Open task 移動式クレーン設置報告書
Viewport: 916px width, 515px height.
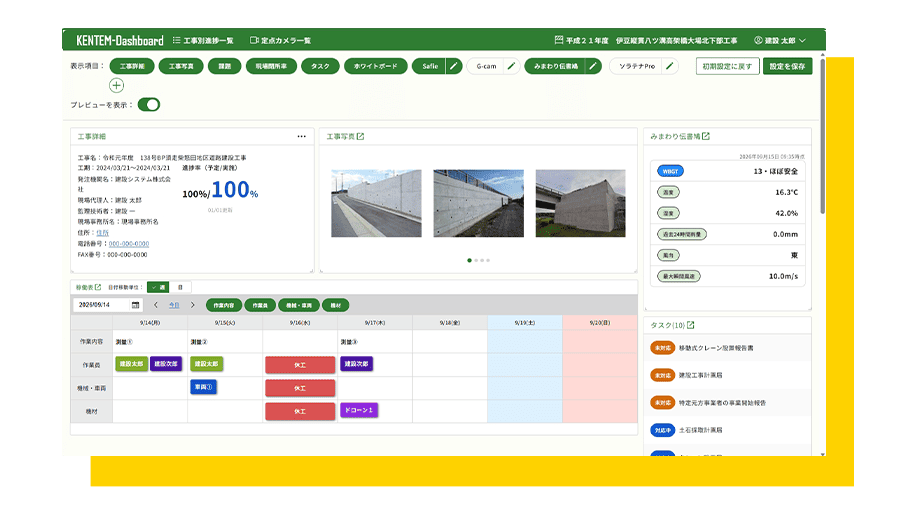tap(716, 348)
